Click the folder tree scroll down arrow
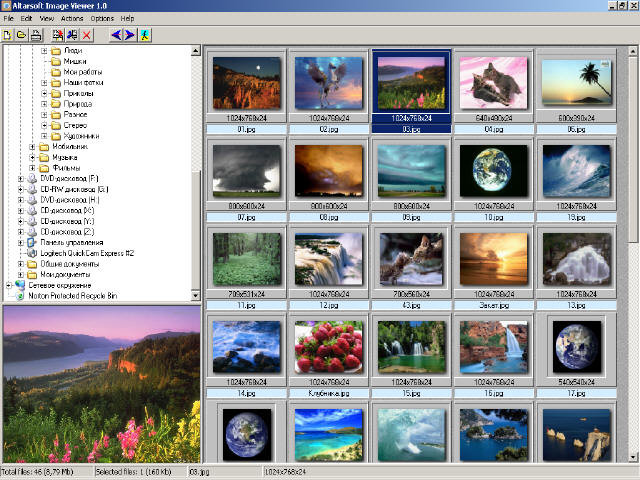Image resolution: width=640 pixels, height=480 pixels. point(196,296)
